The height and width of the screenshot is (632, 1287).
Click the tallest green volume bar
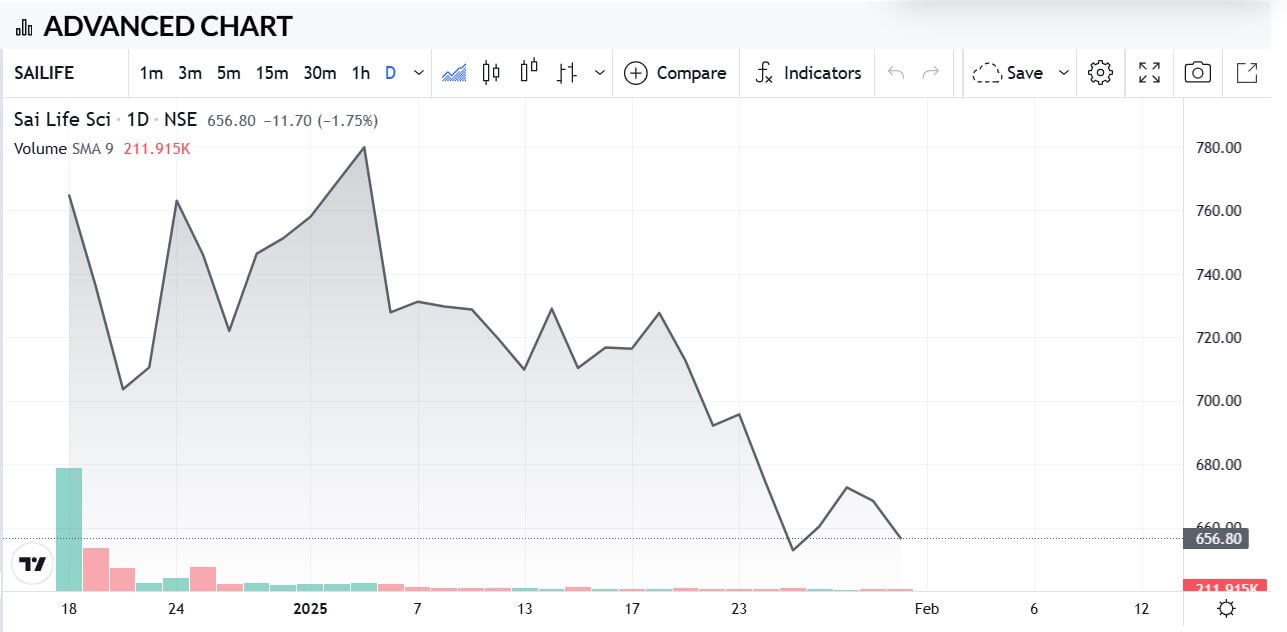(69, 529)
